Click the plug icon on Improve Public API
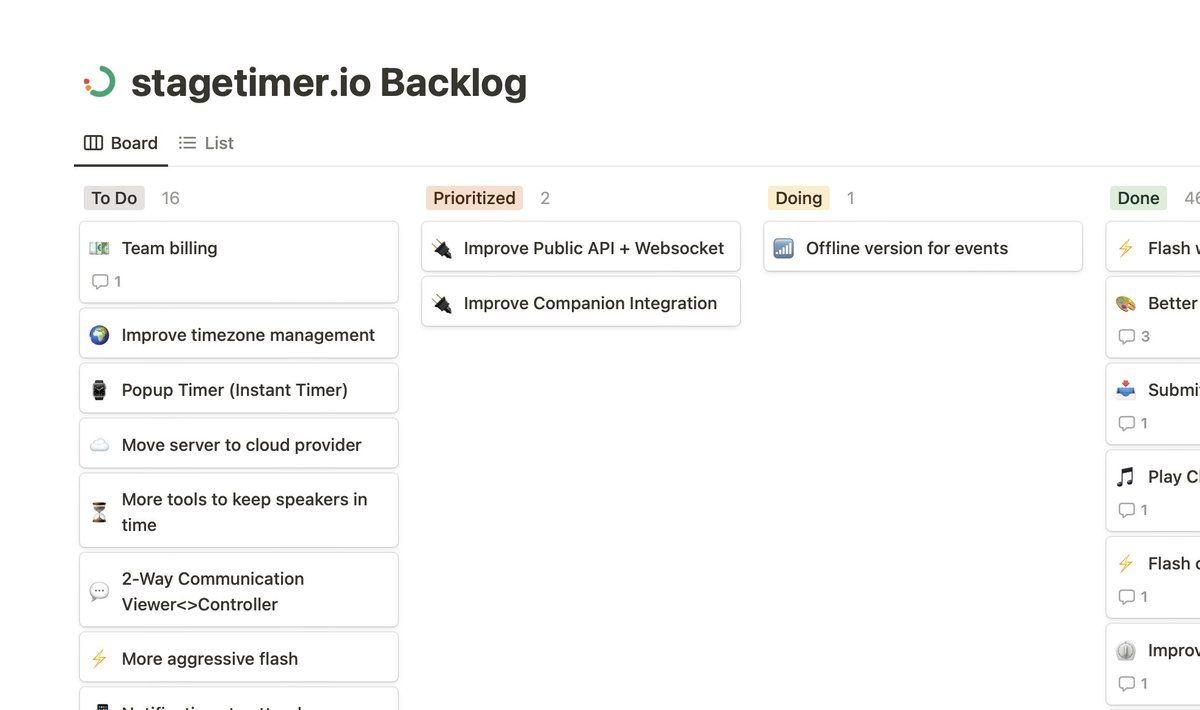Viewport: 1200px width, 710px height. (x=441, y=248)
